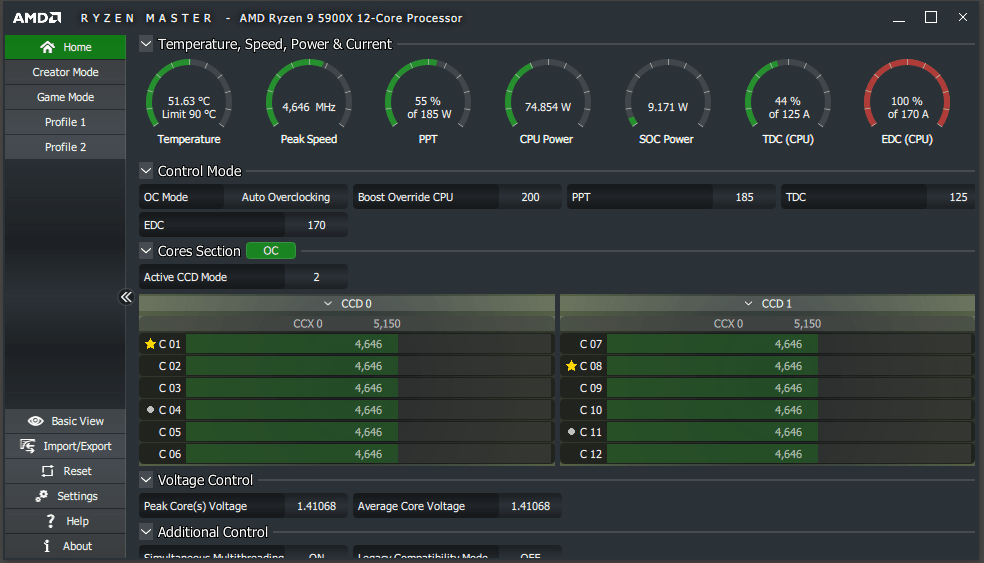Switch to Creator Mode profile
This screenshot has width=984, height=563.
65,72
